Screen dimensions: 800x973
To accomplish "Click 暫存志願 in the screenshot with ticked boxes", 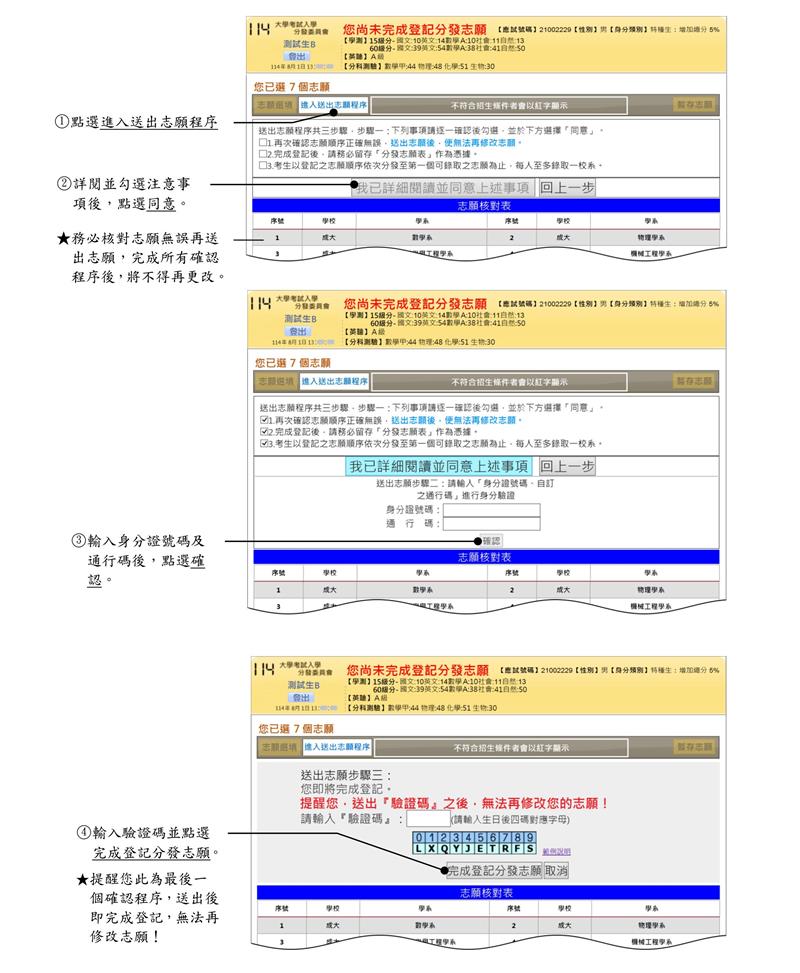I will click(x=694, y=381).
